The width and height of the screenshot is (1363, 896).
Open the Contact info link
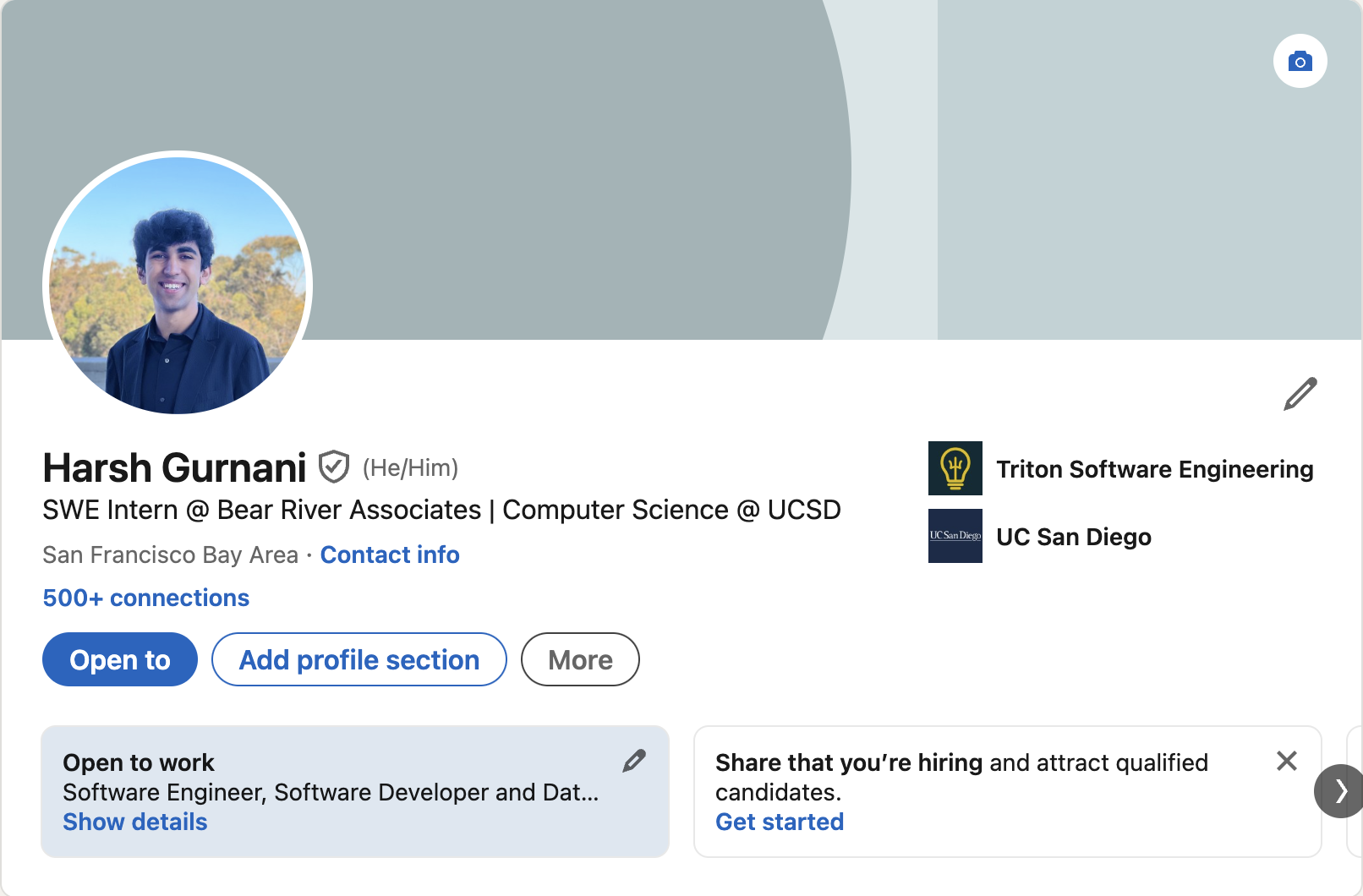point(390,555)
